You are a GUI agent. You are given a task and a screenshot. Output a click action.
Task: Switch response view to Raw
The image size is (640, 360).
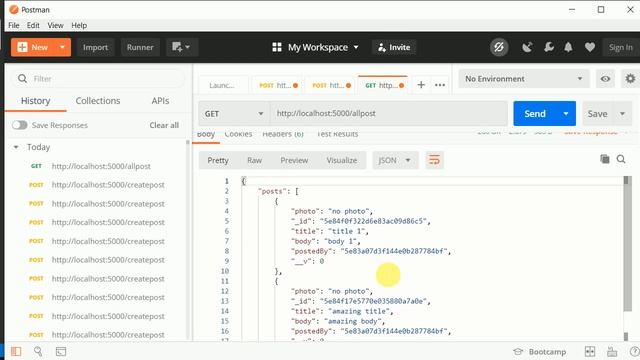pos(254,160)
